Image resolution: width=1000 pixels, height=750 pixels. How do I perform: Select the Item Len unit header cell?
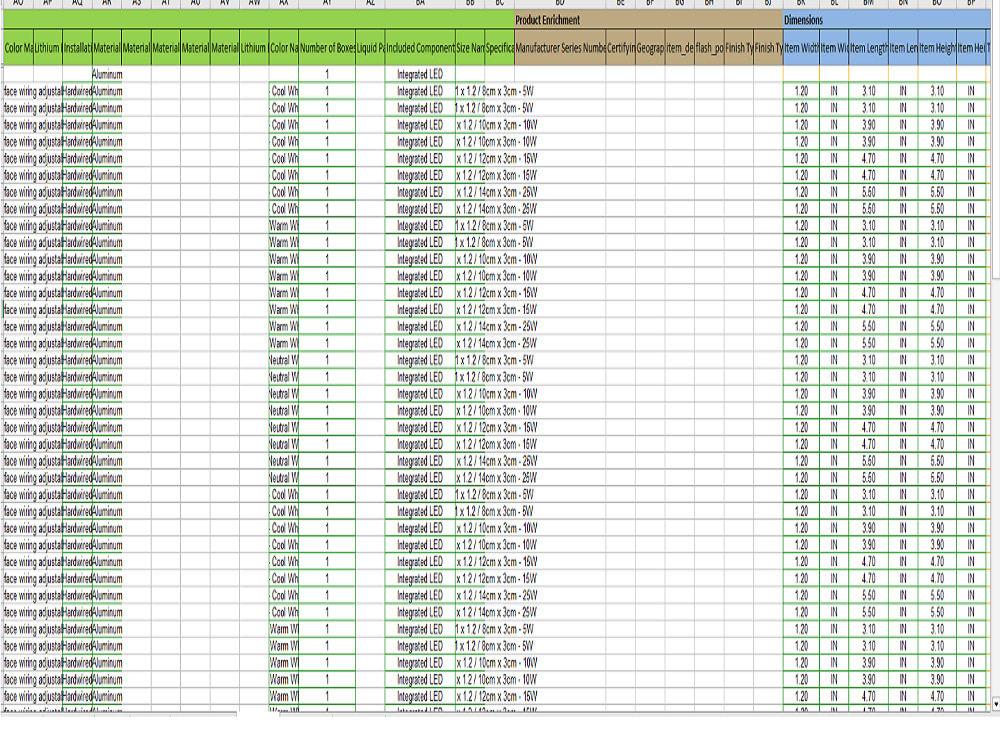pos(902,47)
